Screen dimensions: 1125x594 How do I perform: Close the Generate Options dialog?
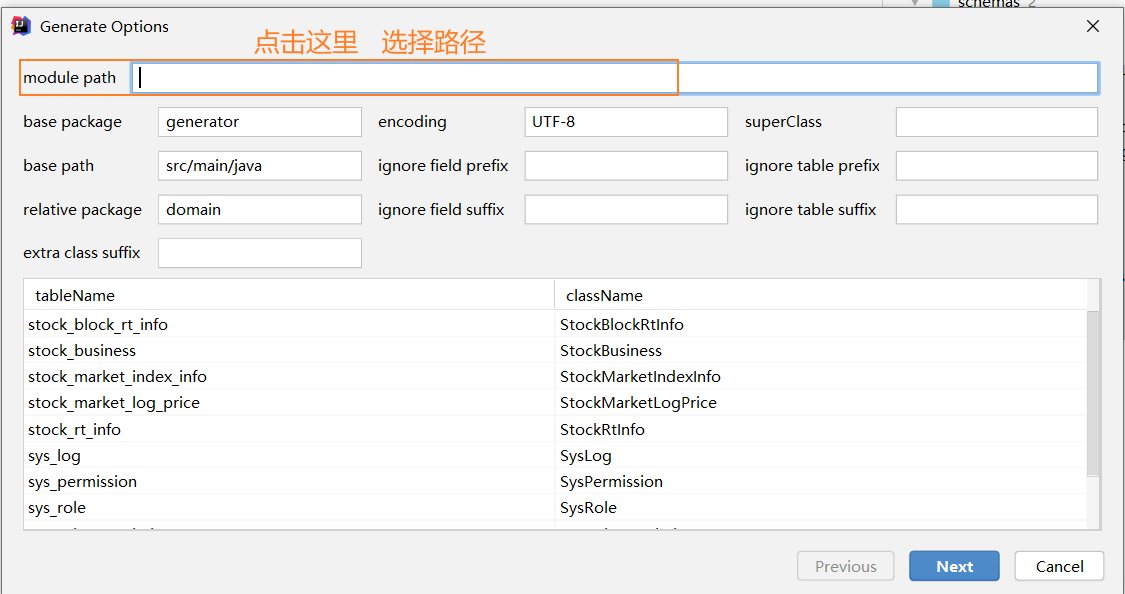tap(1093, 27)
